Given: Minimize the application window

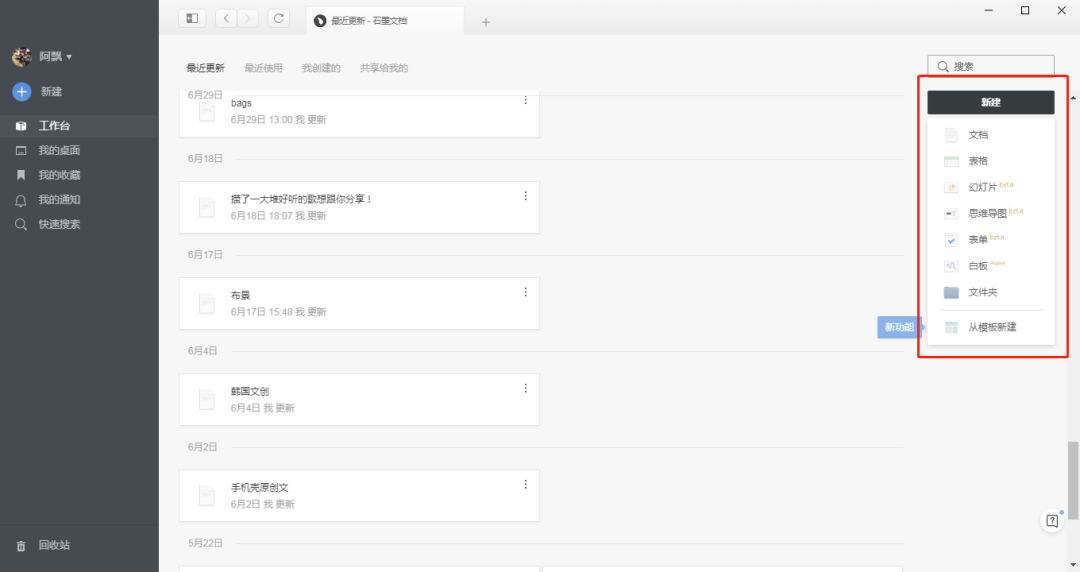Looking at the screenshot, I should click(988, 10).
